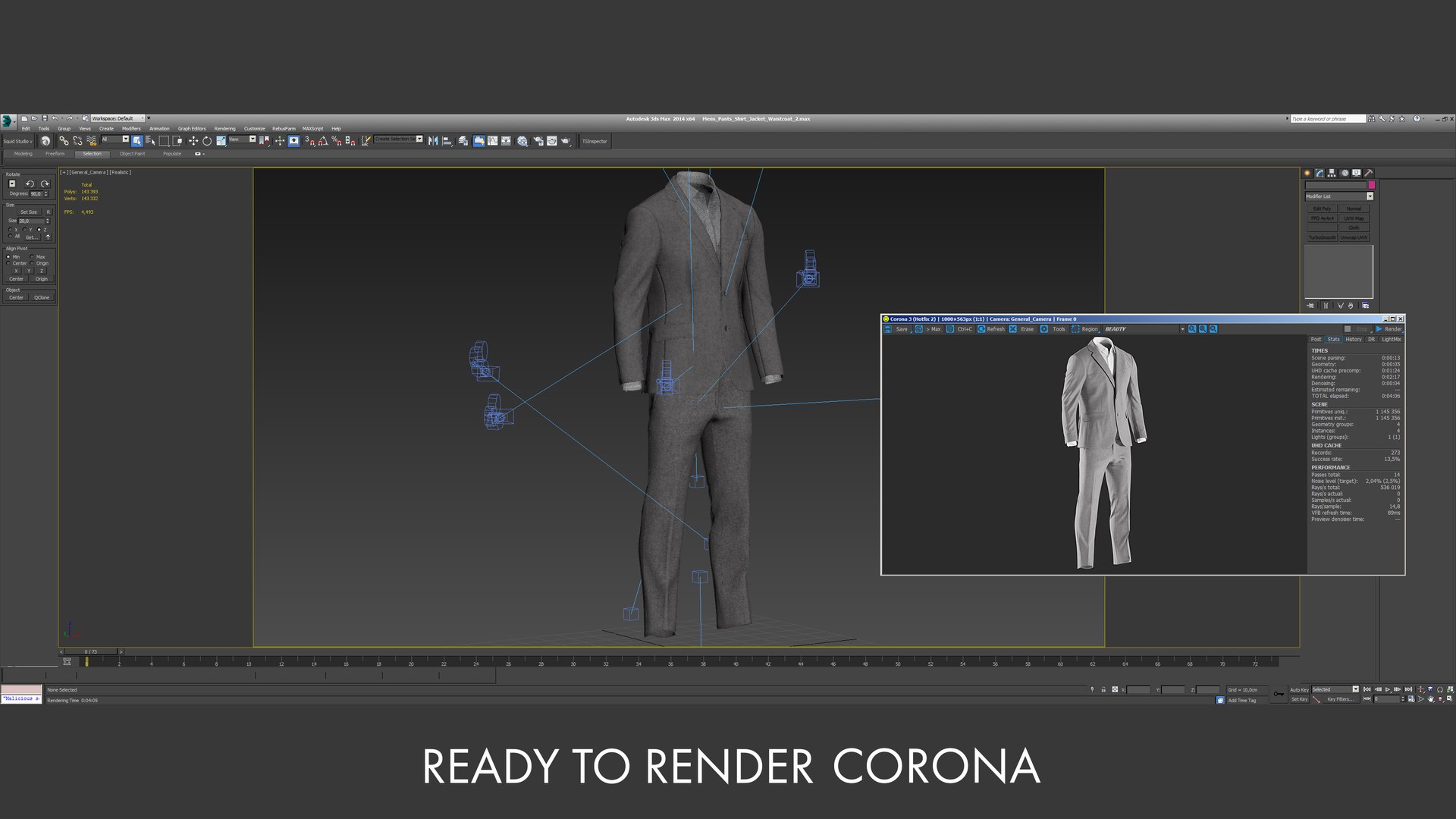The height and width of the screenshot is (819, 1456).
Task: Activate Select and Rotate tool
Action: [x=207, y=141]
